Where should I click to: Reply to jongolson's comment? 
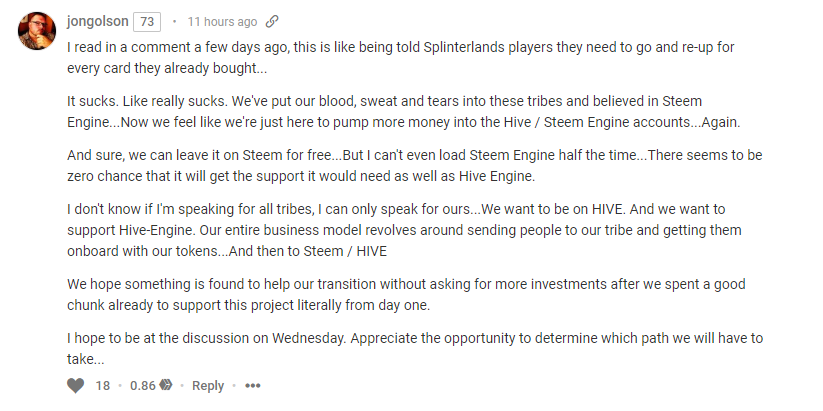pyautogui.click(x=208, y=386)
